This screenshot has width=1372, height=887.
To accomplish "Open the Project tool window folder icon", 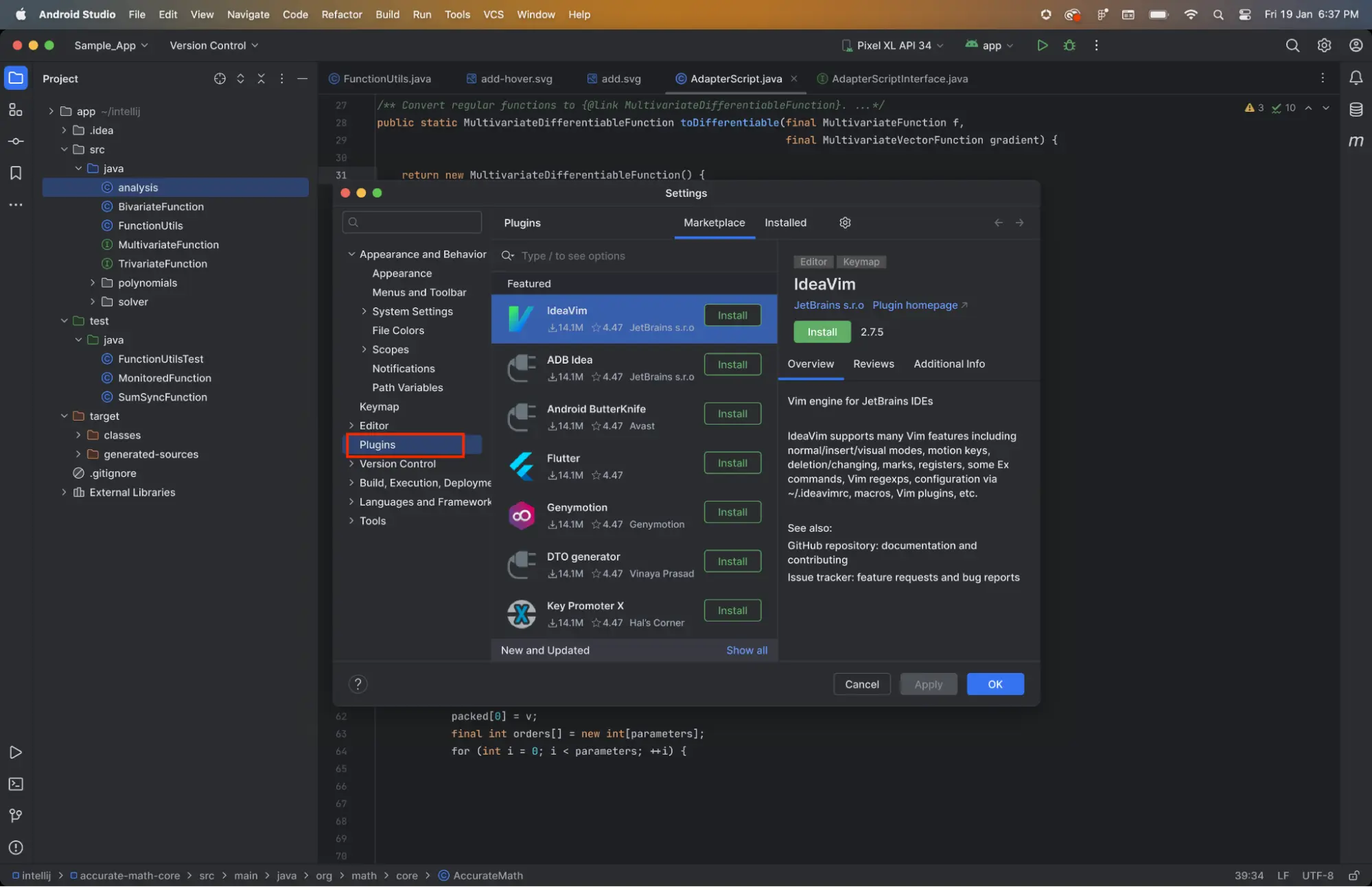I will tap(16, 78).
